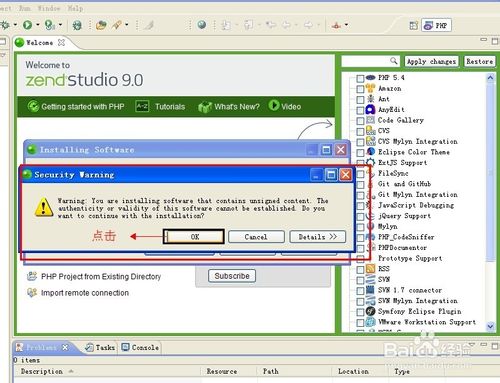Click the Symfony Eclipse Plugin icon
This screenshot has width=500, height=383.
(370, 311)
